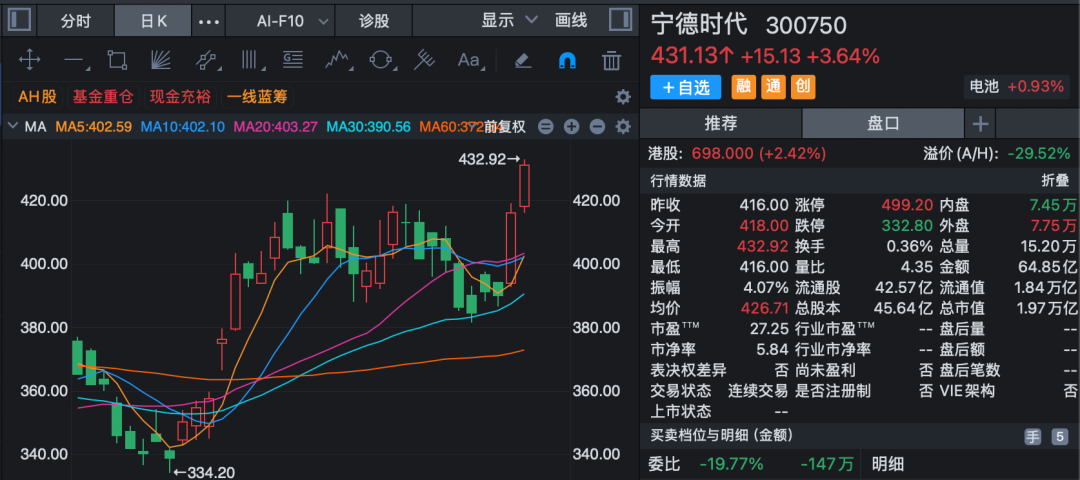The image size is (1080, 480).
Task: Click the 诊股 button
Action: tap(373, 19)
